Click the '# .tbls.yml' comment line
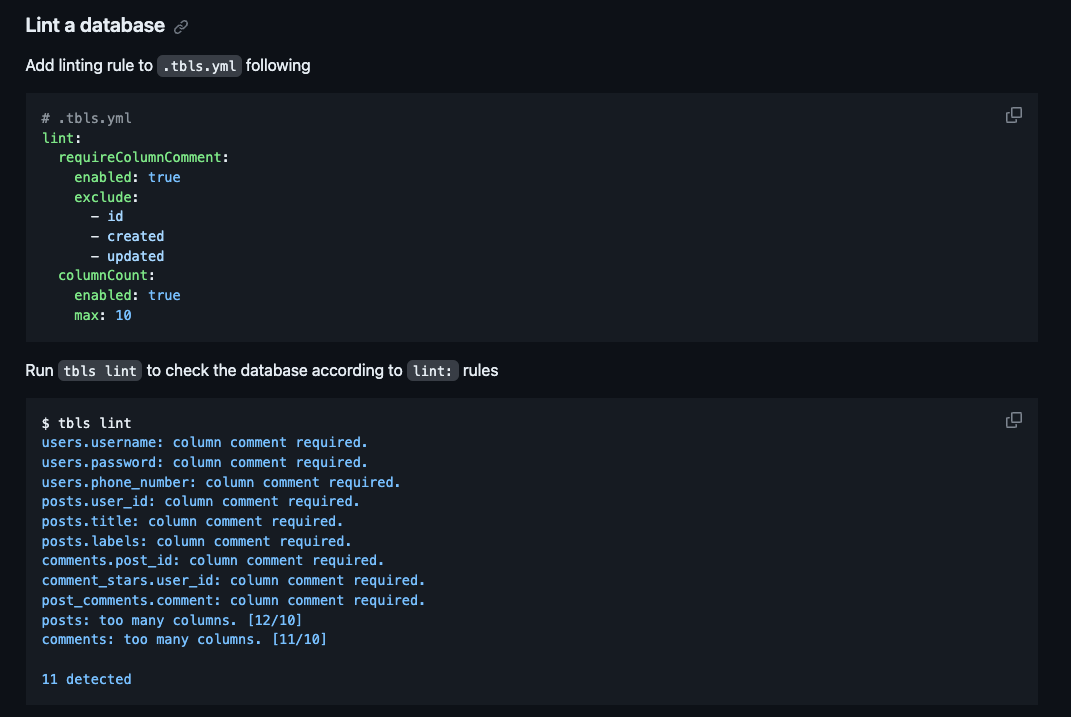This screenshot has height=717, width=1071. [87, 118]
